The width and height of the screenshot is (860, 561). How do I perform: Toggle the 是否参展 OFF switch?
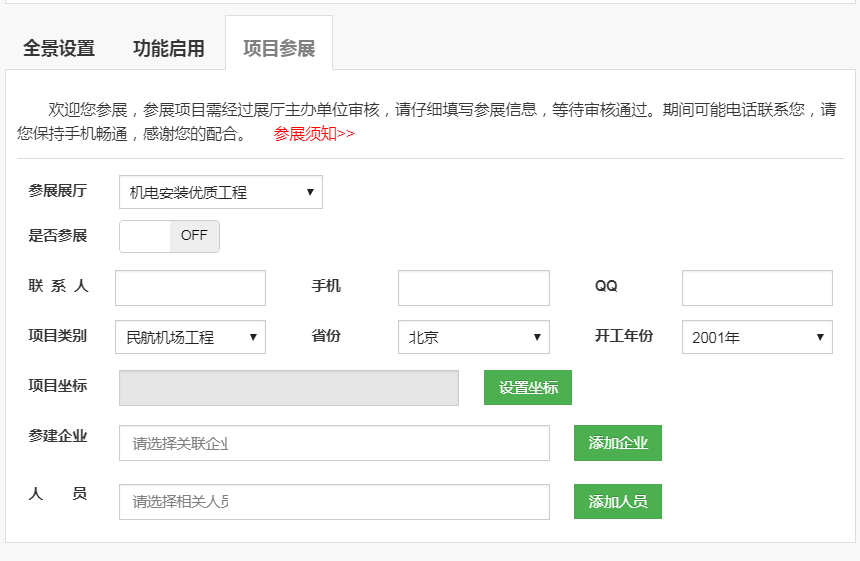[x=169, y=236]
